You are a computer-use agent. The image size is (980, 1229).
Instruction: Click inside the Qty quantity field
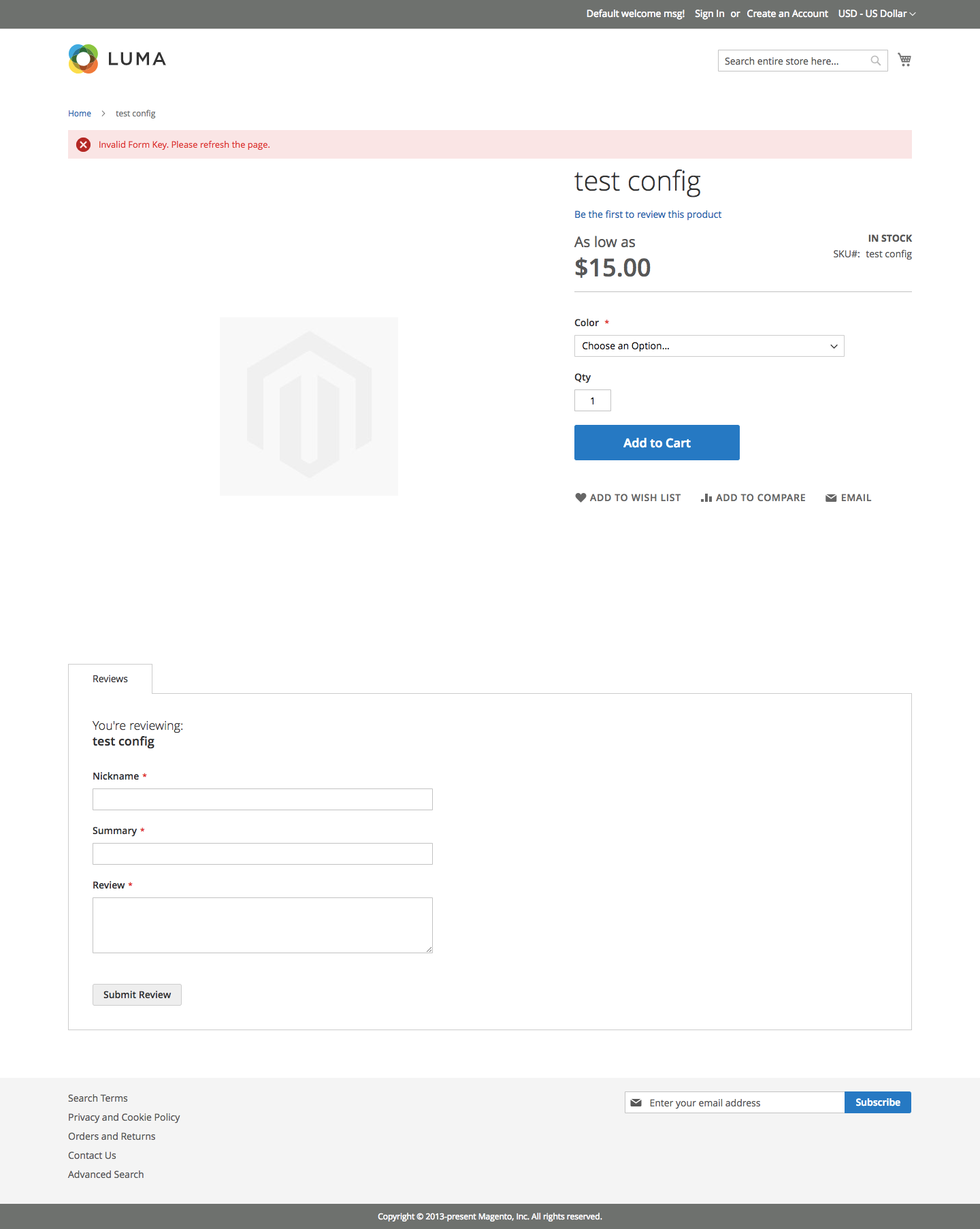tap(592, 400)
